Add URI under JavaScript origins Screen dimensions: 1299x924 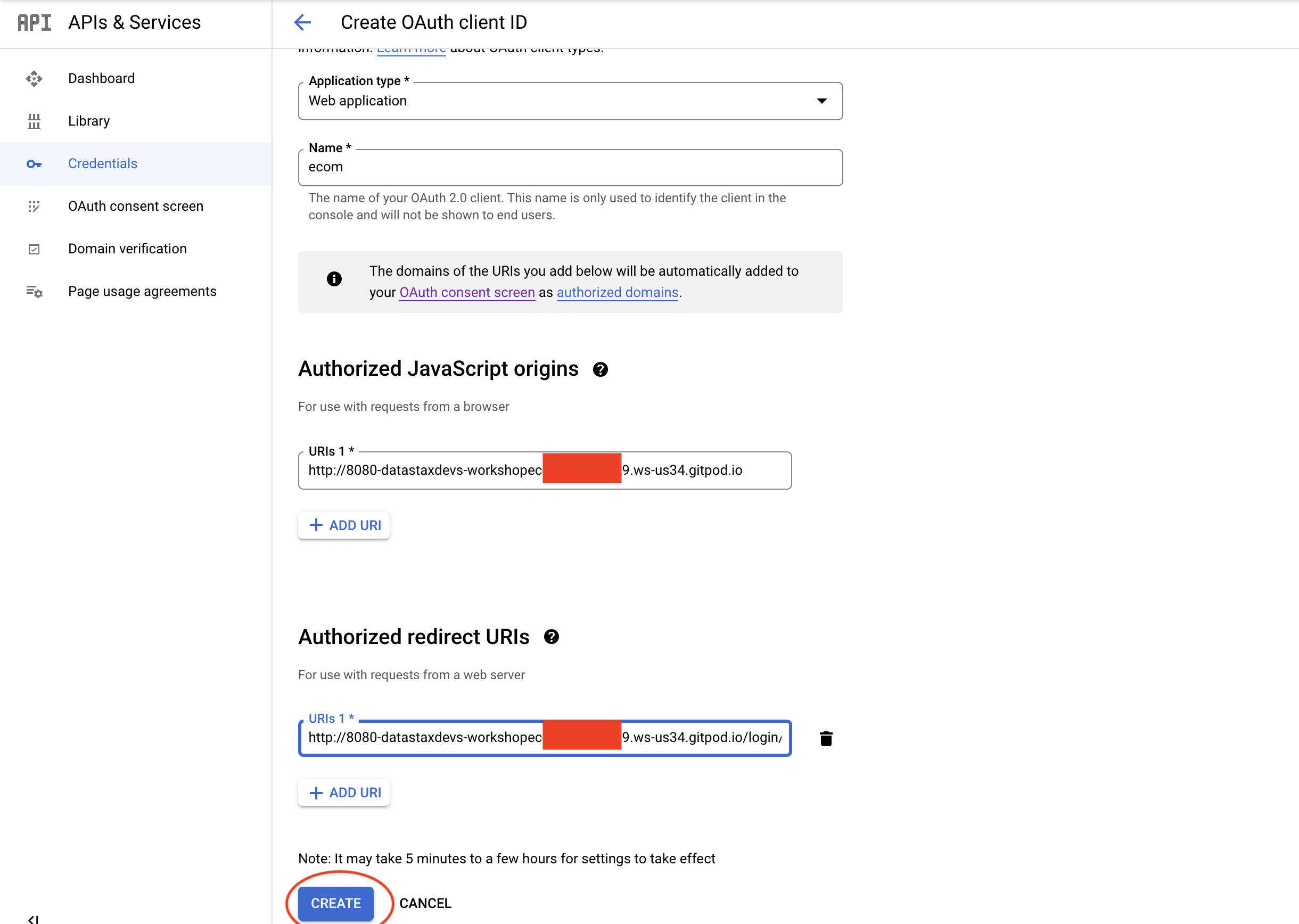pos(344,525)
